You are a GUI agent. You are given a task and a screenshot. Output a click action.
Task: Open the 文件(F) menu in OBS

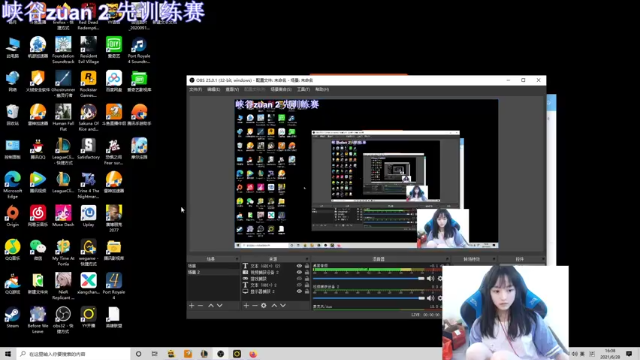pos(196,89)
